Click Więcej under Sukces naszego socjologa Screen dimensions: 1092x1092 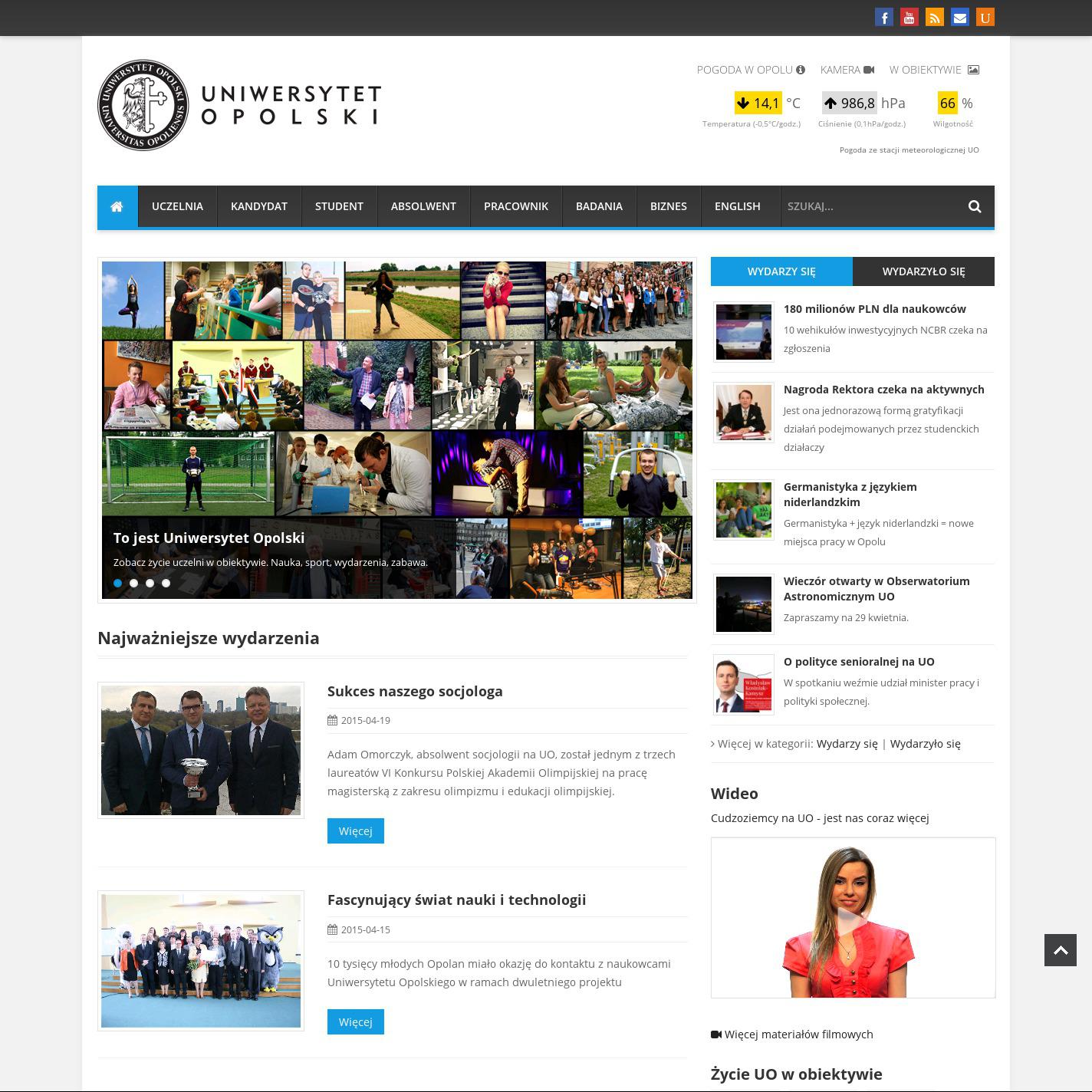tap(355, 831)
